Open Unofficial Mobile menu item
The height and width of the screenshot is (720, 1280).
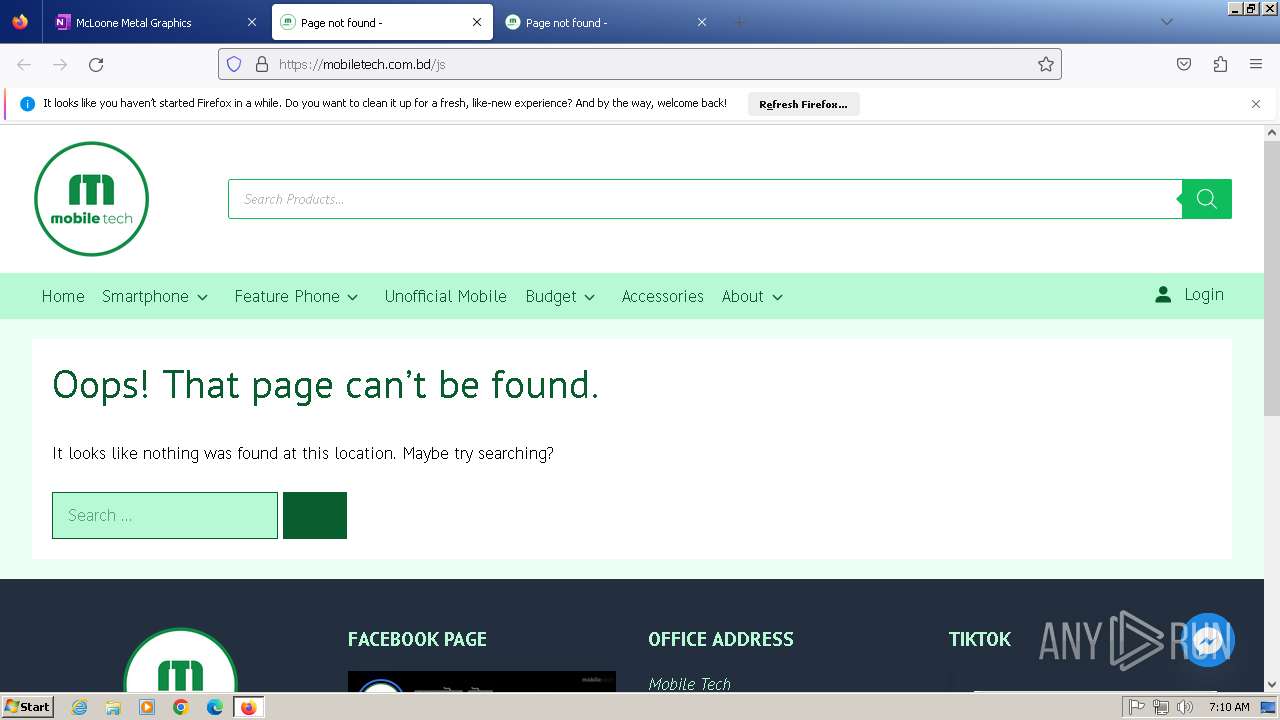click(x=446, y=296)
